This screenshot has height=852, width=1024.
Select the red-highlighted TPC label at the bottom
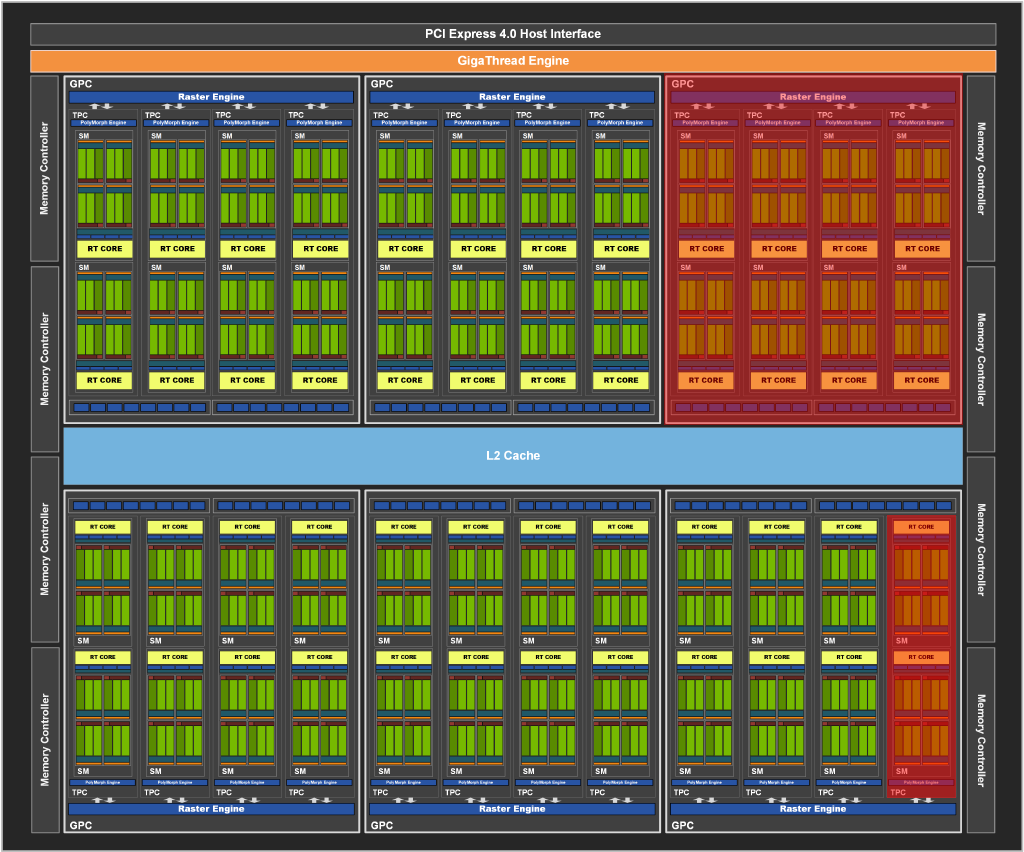[x=897, y=792]
